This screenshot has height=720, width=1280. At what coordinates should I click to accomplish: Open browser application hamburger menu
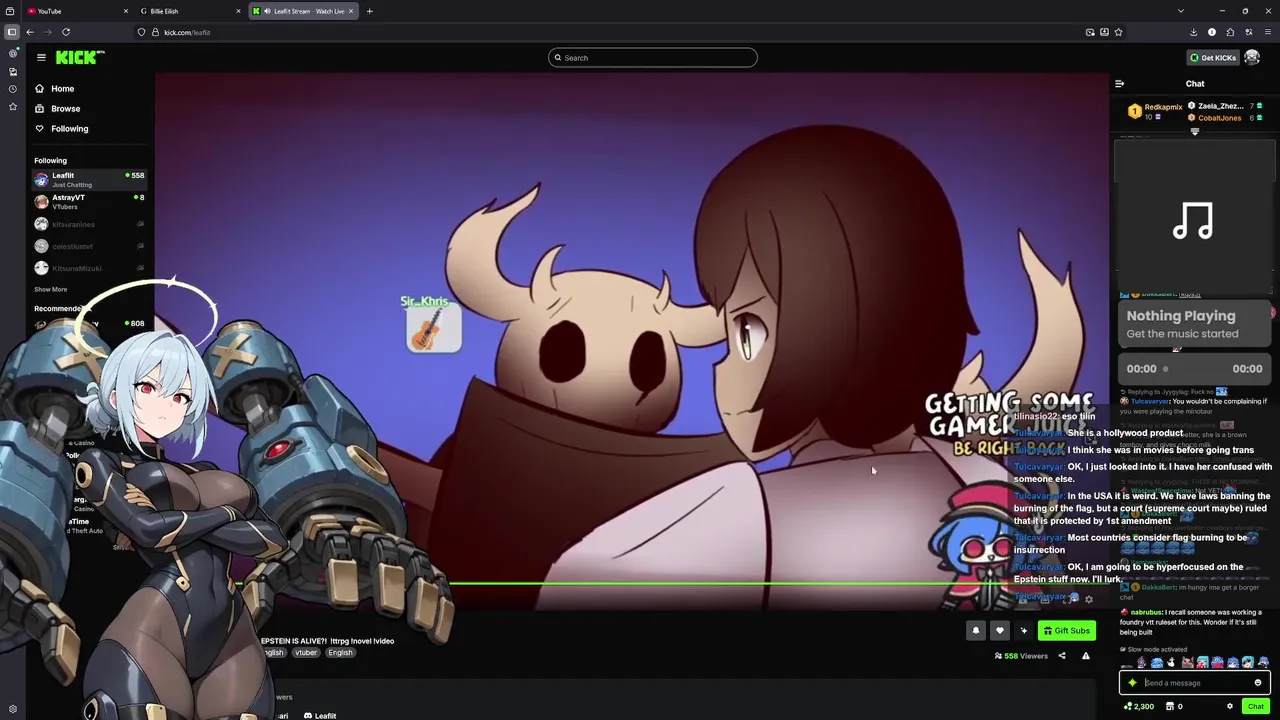(1267, 32)
